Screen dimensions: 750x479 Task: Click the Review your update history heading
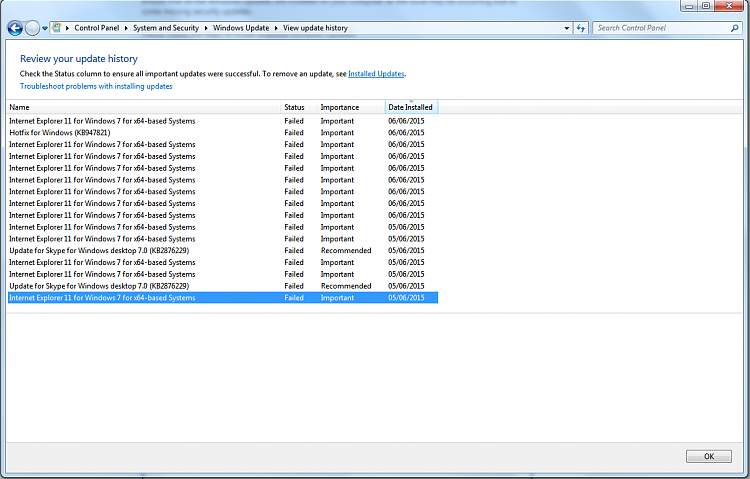[x=79, y=59]
